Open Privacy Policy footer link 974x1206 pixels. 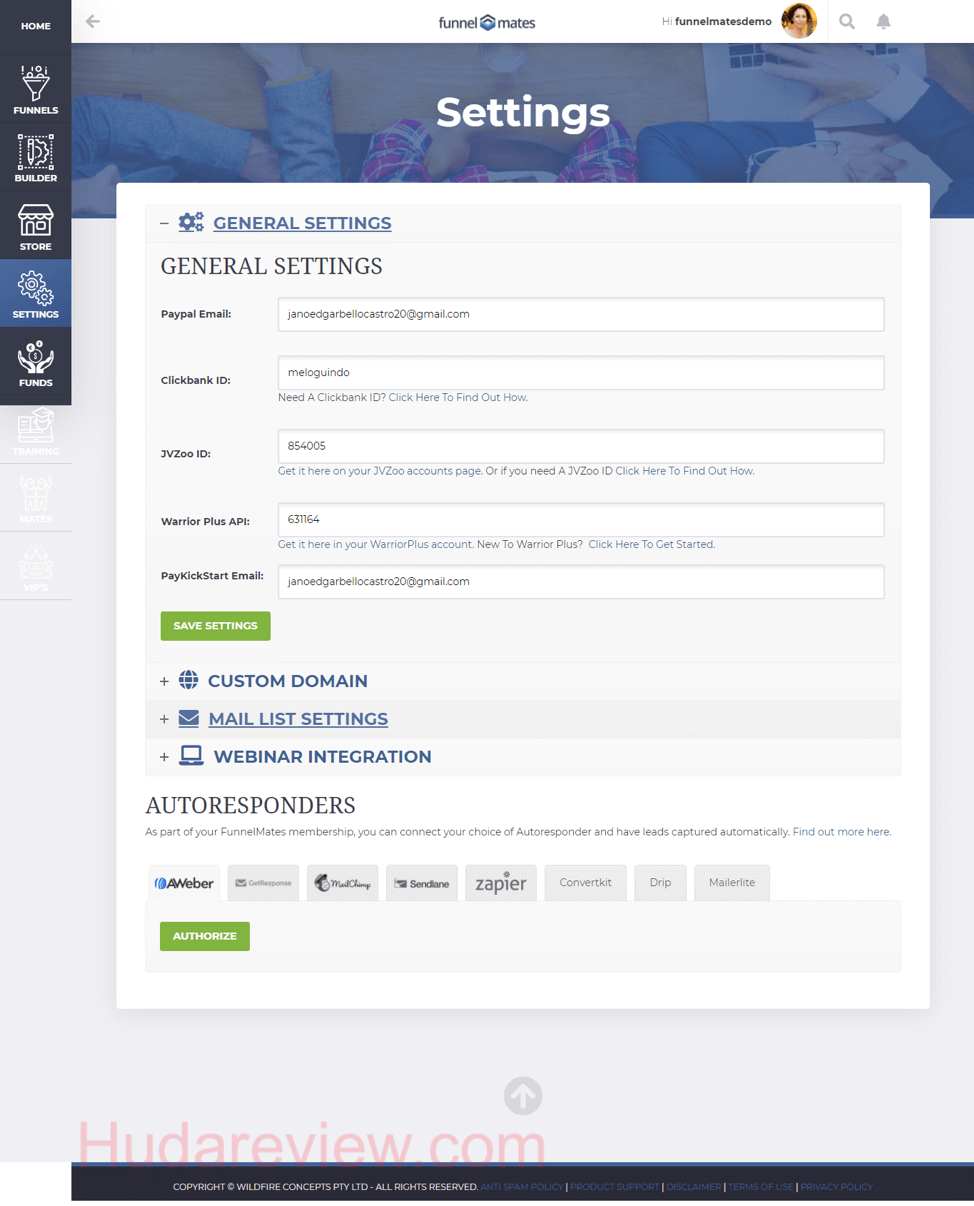[x=837, y=1187]
